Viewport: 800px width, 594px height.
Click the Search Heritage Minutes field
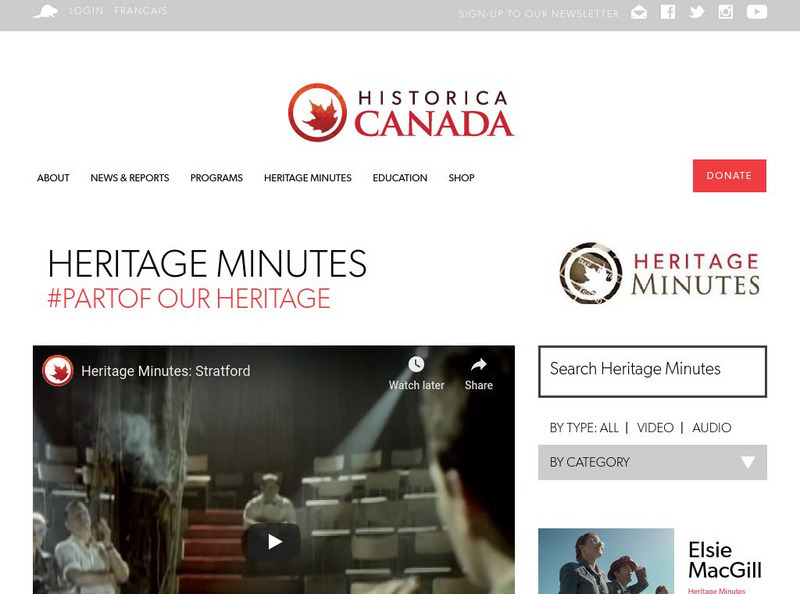click(x=652, y=371)
